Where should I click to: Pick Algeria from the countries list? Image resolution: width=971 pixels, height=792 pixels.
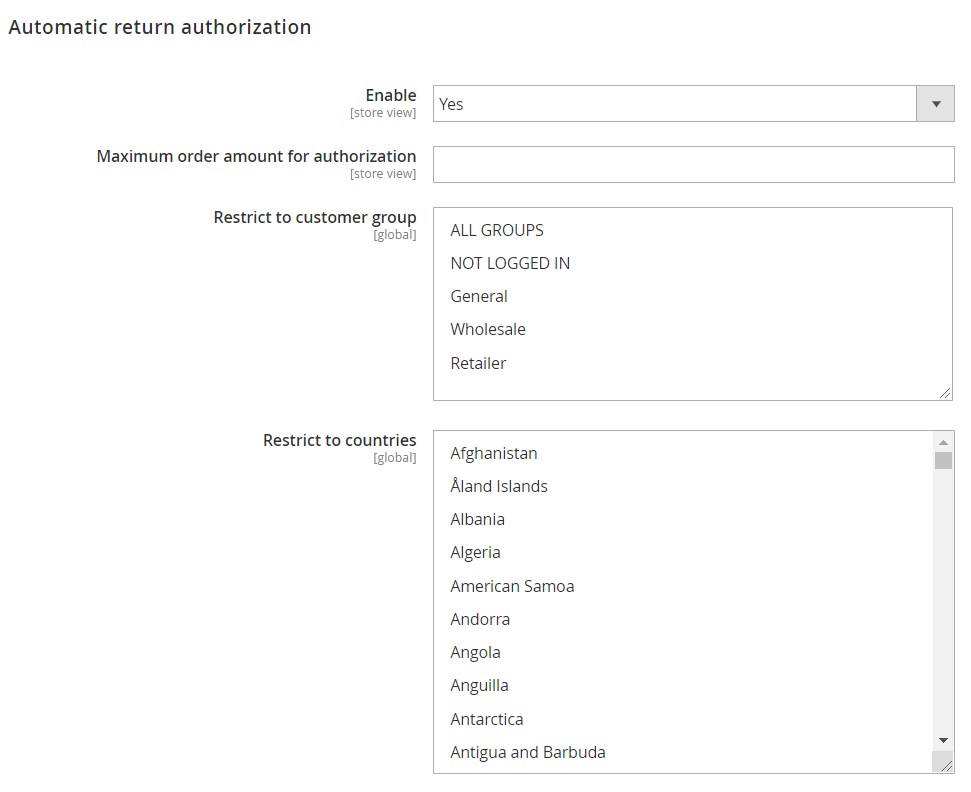click(475, 552)
